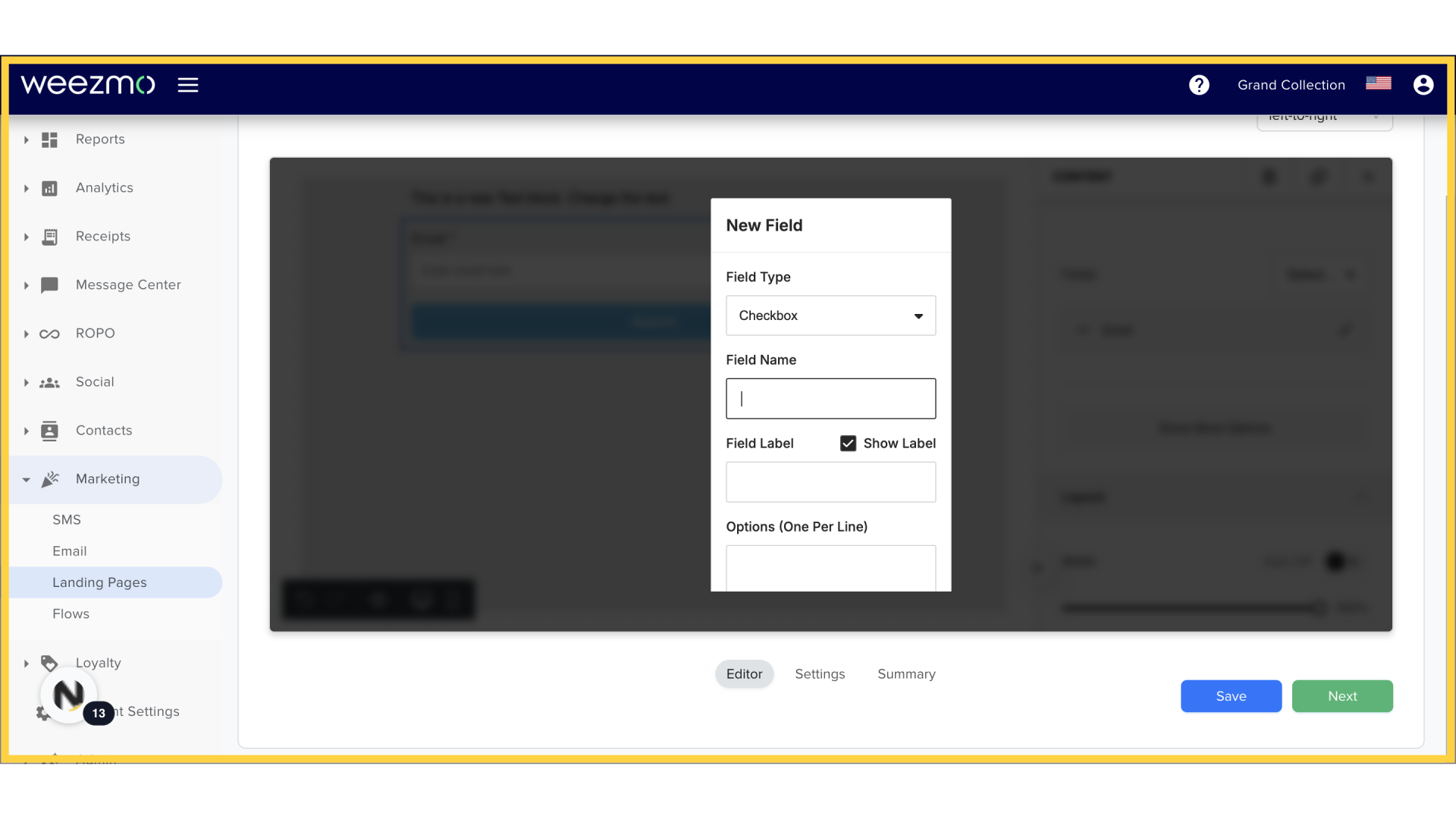Click the Contacts sidebar icon
This screenshot has height=819, width=1456.
49,430
